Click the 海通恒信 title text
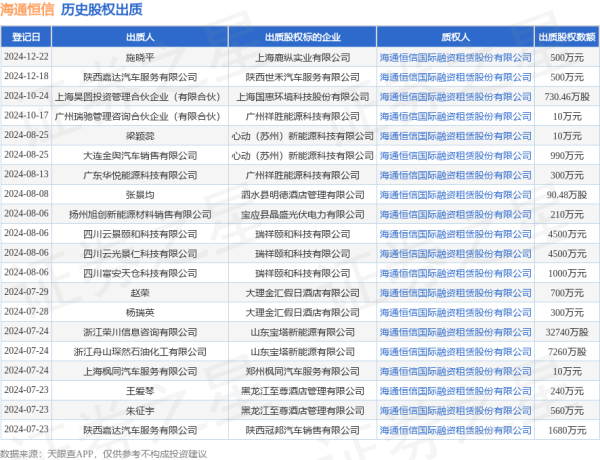600x460 pixels. (27, 10)
